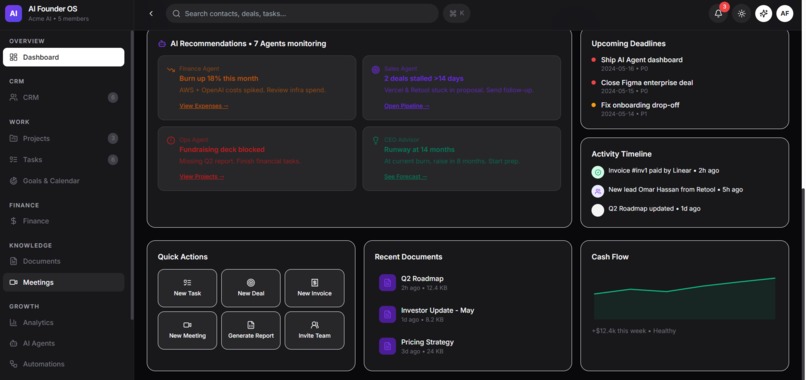Open the AI sparkle assistant icon
Viewport: 806px width, 380px height.
(x=763, y=14)
